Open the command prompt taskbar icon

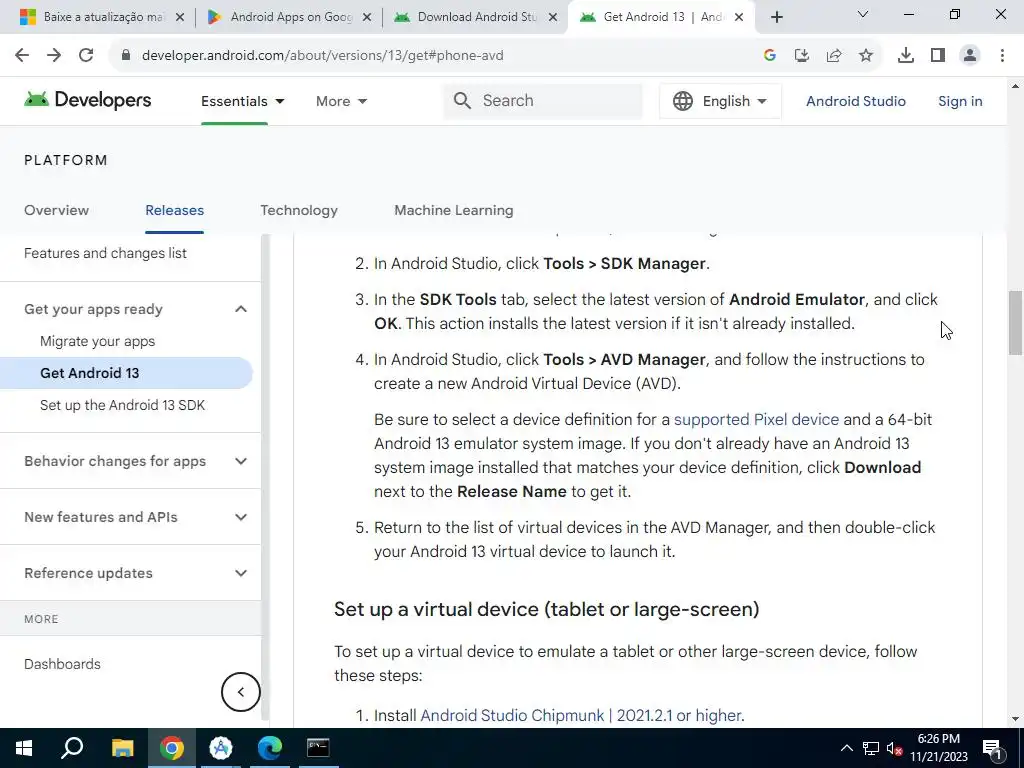319,748
